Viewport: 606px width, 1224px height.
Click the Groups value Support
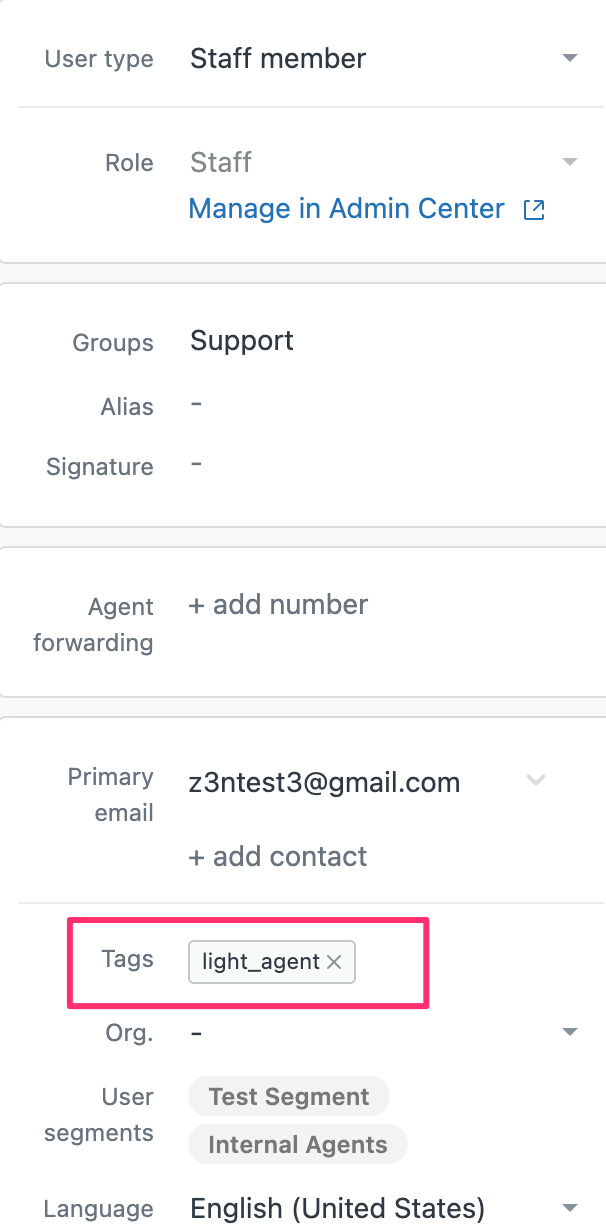click(242, 341)
